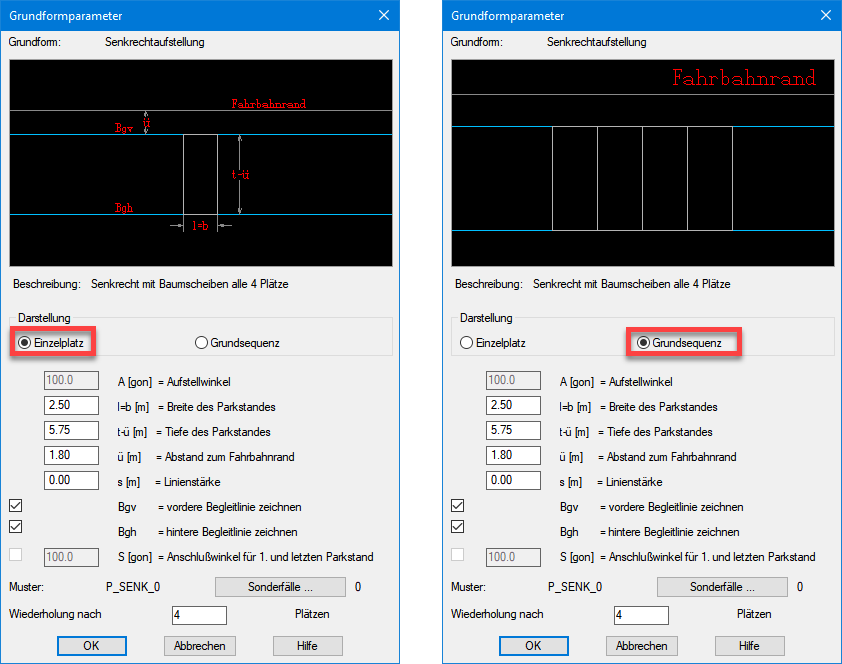This screenshot has height=664, width=842.
Task: Confirm with OK in left dialog
Action: (91, 645)
